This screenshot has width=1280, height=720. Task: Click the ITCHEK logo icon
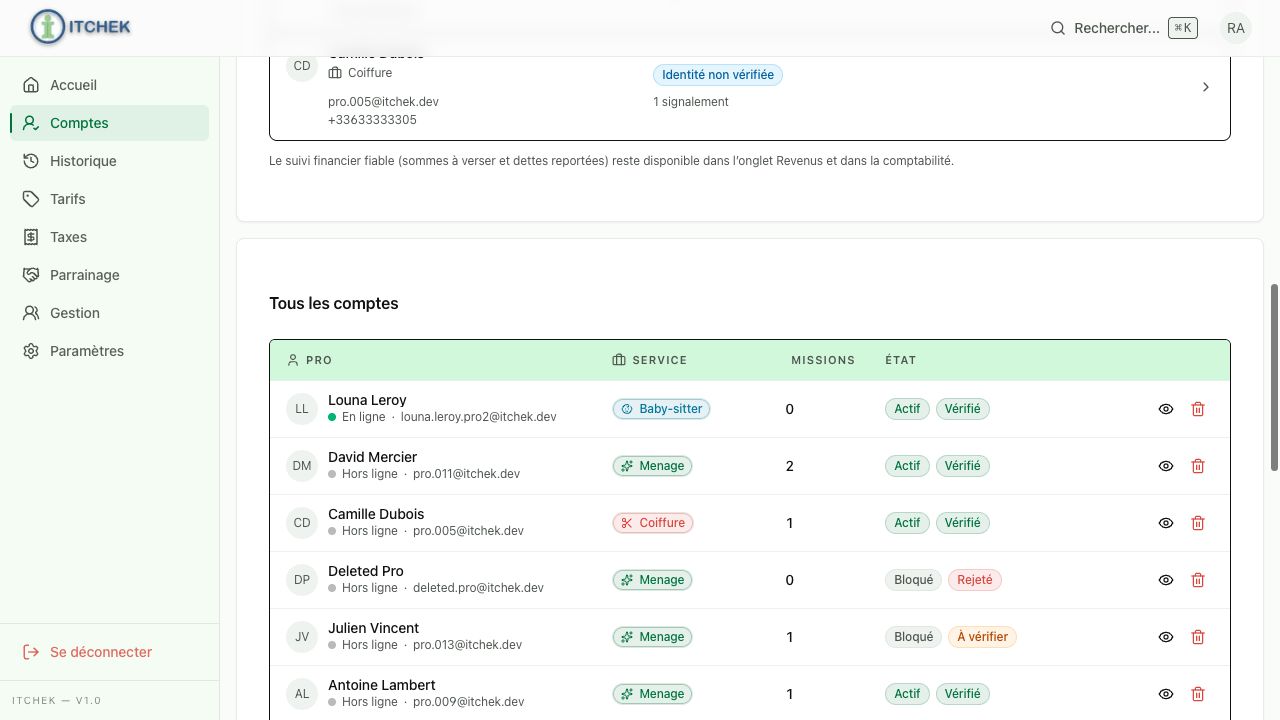(48, 27)
